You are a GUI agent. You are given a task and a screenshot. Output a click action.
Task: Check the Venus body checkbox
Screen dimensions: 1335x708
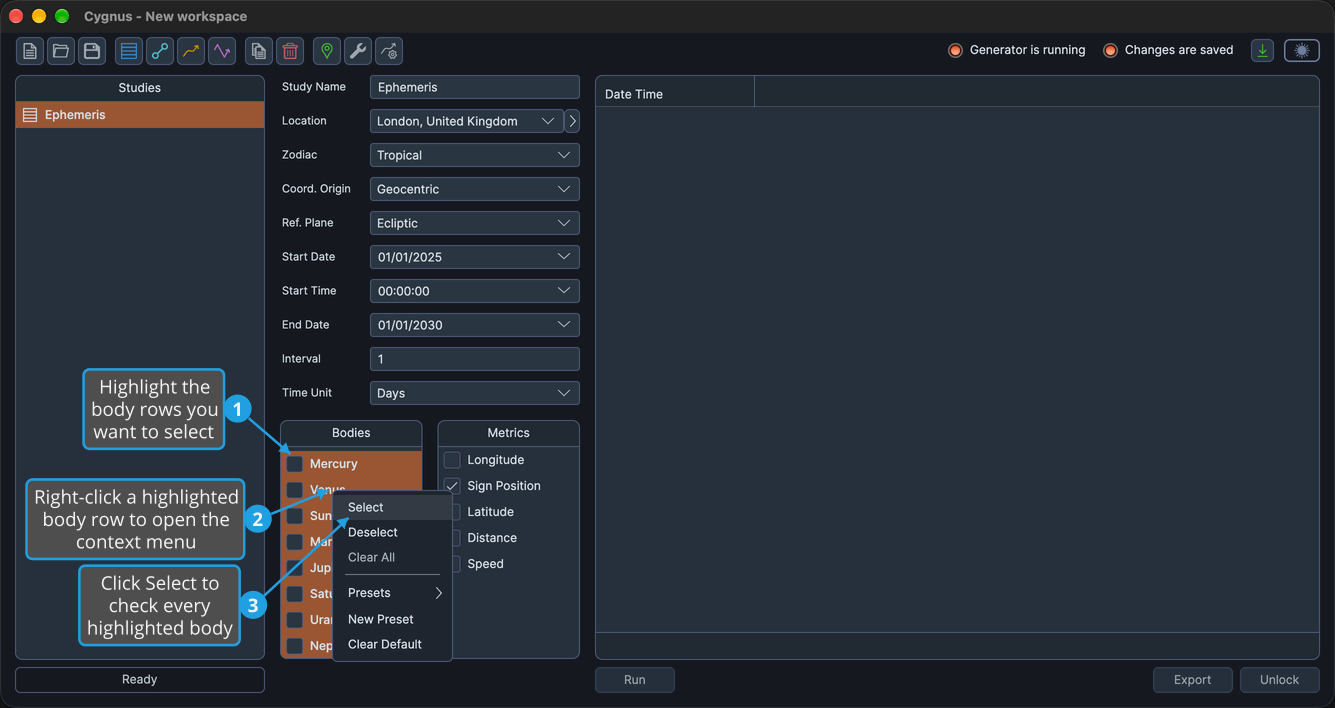[295, 490]
